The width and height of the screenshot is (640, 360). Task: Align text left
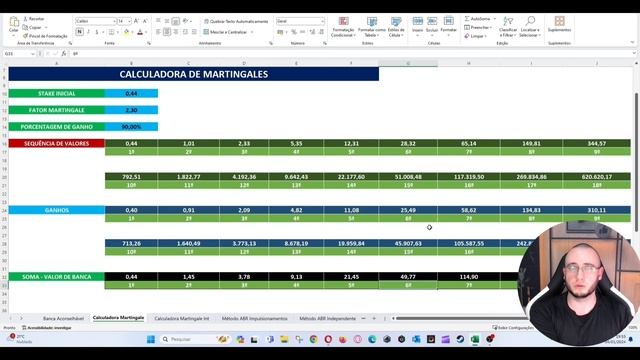click(x=158, y=32)
